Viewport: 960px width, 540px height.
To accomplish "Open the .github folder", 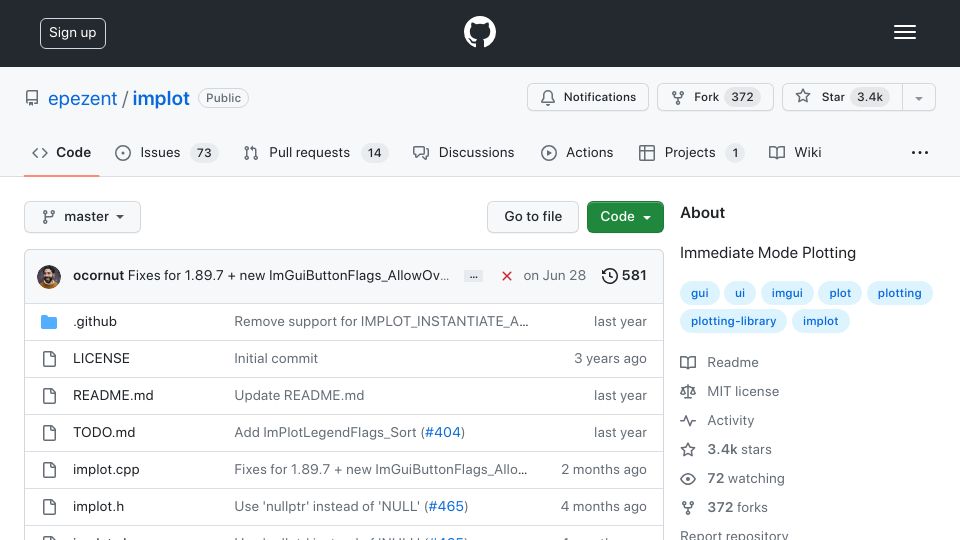I will (95, 321).
